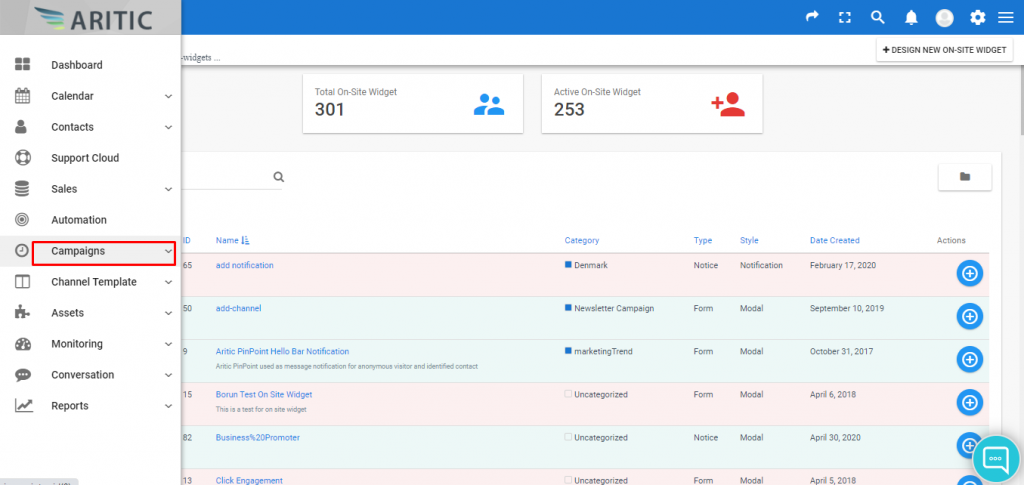Click the Monitoring gauge icon
This screenshot has height=485, width=1024.
point(23,344)
